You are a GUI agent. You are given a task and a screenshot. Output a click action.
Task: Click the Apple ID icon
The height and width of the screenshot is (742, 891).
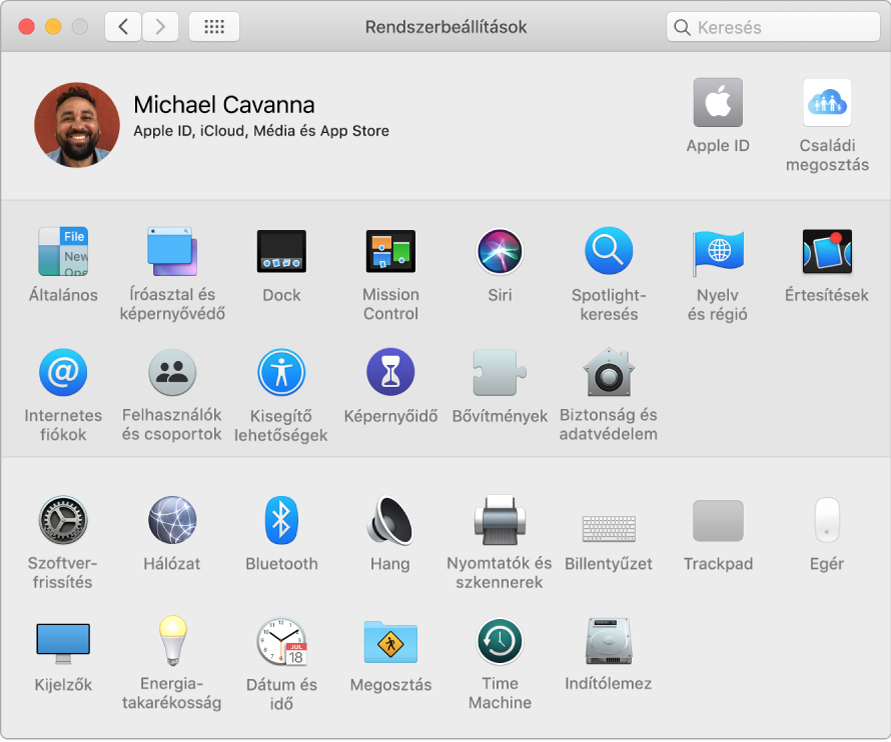[718, 103]
